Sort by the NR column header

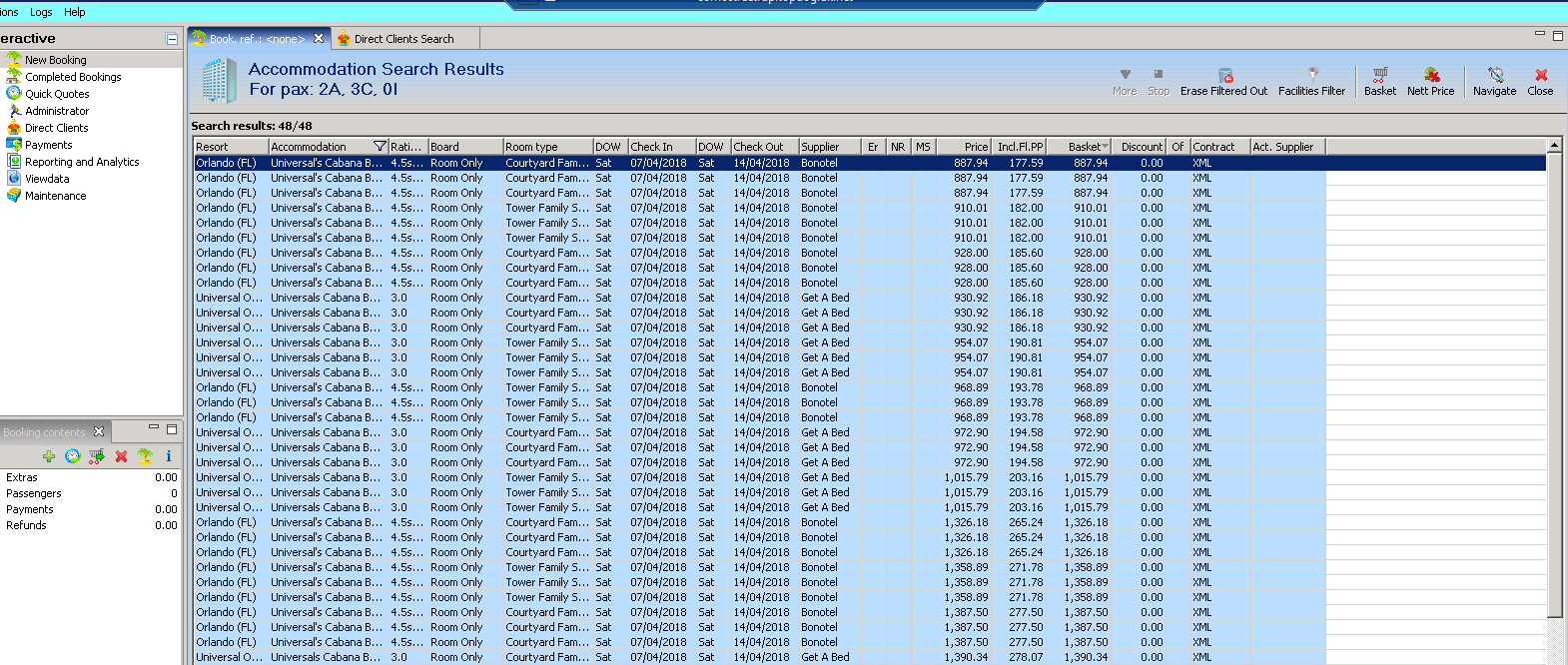[898, 147]
